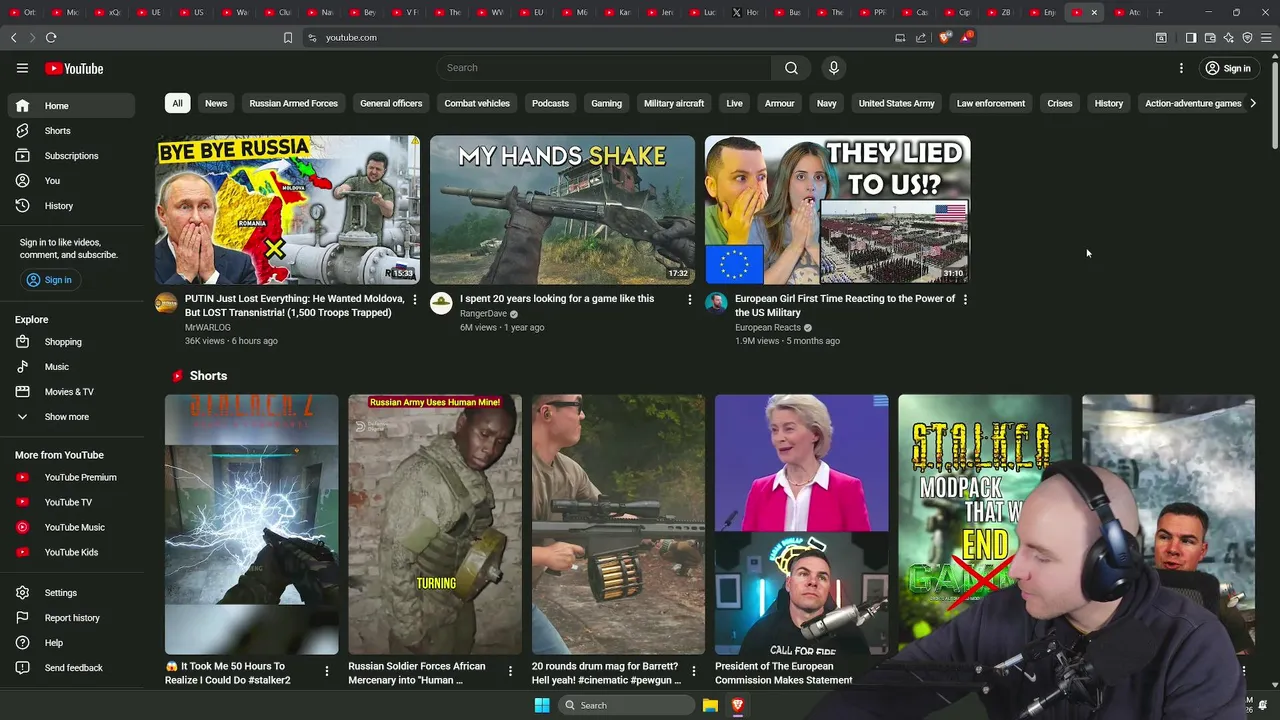Open File Explorer from the taskbar
The image size is (1280, 720).
coord(710,705)
